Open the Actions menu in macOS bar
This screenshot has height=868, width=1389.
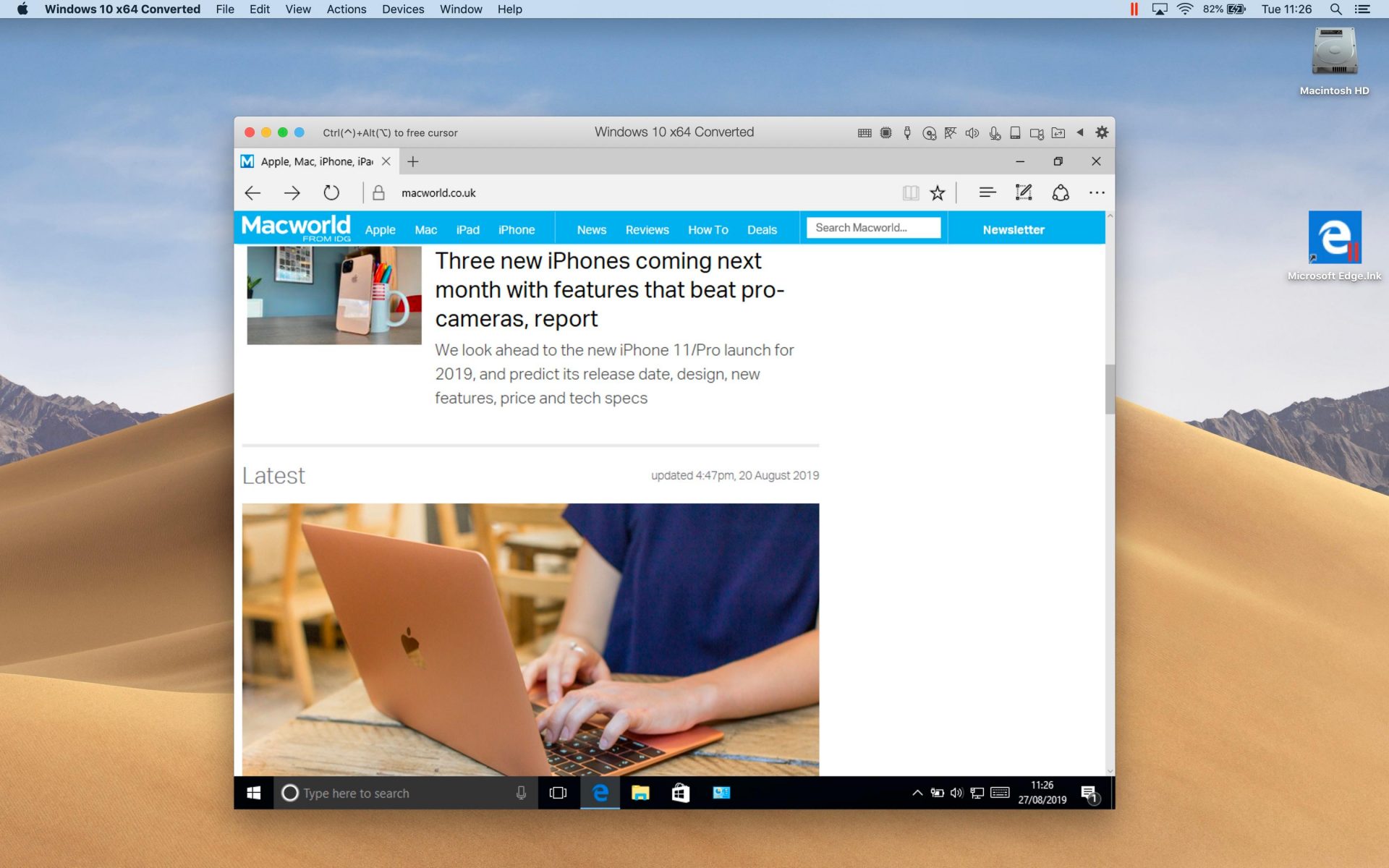tap(347, 9)
